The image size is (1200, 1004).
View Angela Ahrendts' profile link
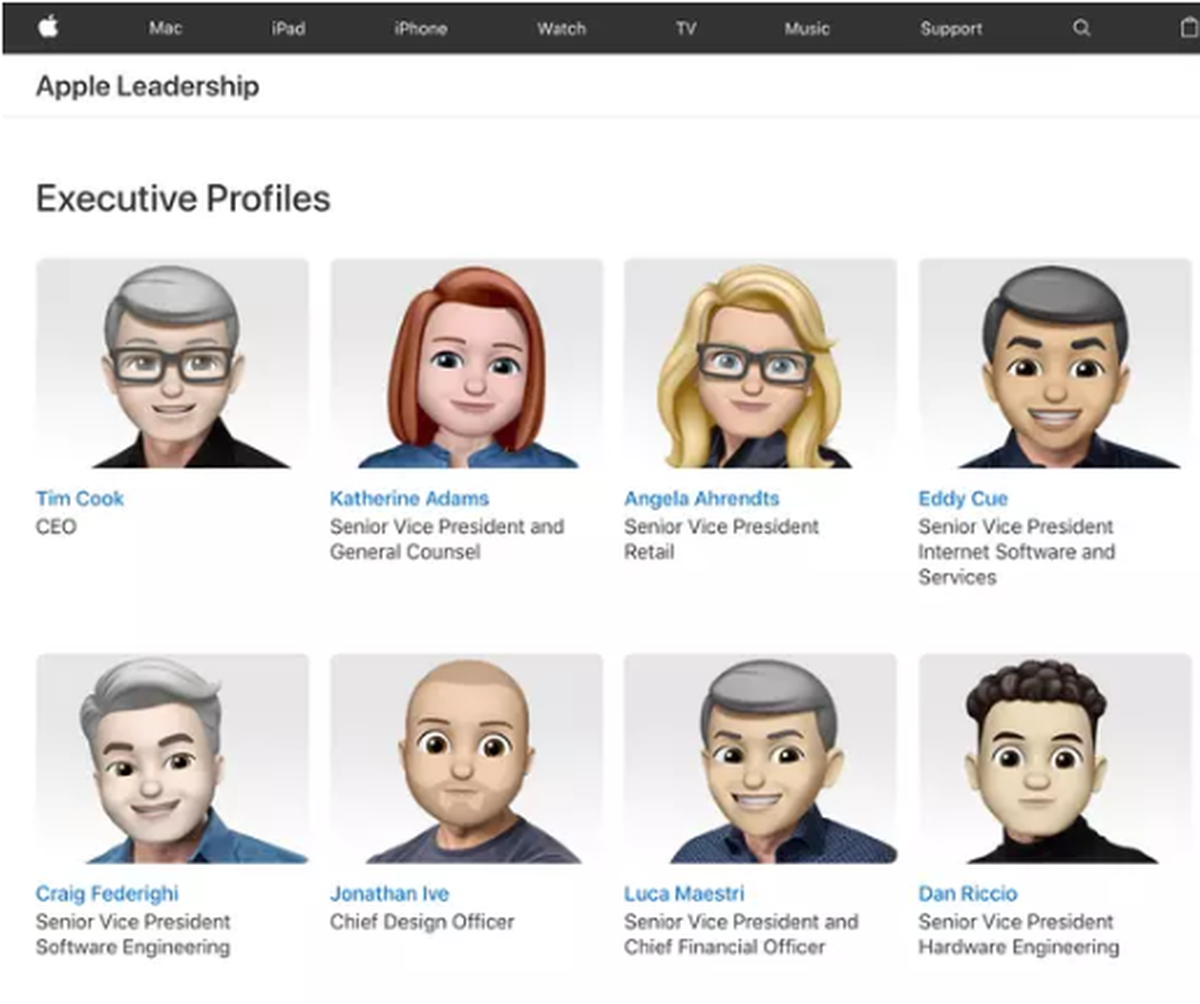[702, 498]
